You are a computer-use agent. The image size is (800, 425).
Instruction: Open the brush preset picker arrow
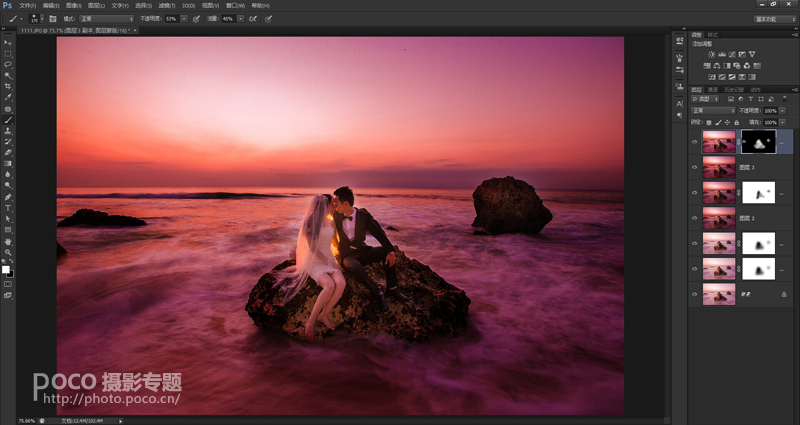pyautogui.click(x=42, y=19)
